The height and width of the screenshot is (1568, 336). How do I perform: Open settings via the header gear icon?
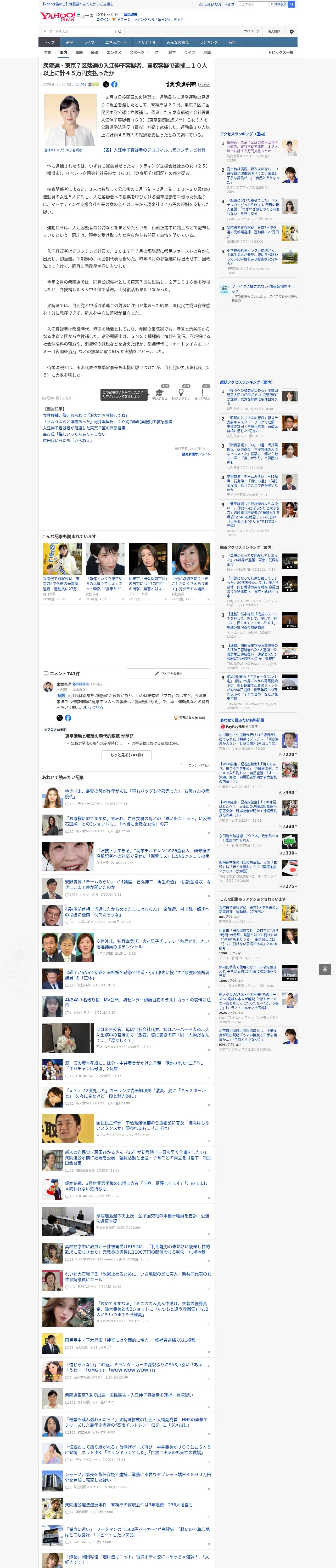[x=292, y=31]
